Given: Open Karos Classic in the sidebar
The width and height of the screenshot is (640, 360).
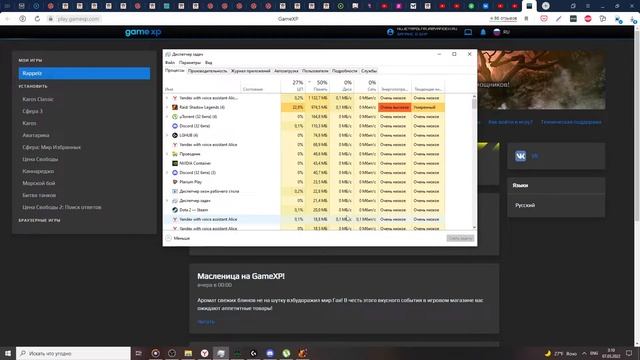Looking at the screenshot, I should [x=38, y=99].
